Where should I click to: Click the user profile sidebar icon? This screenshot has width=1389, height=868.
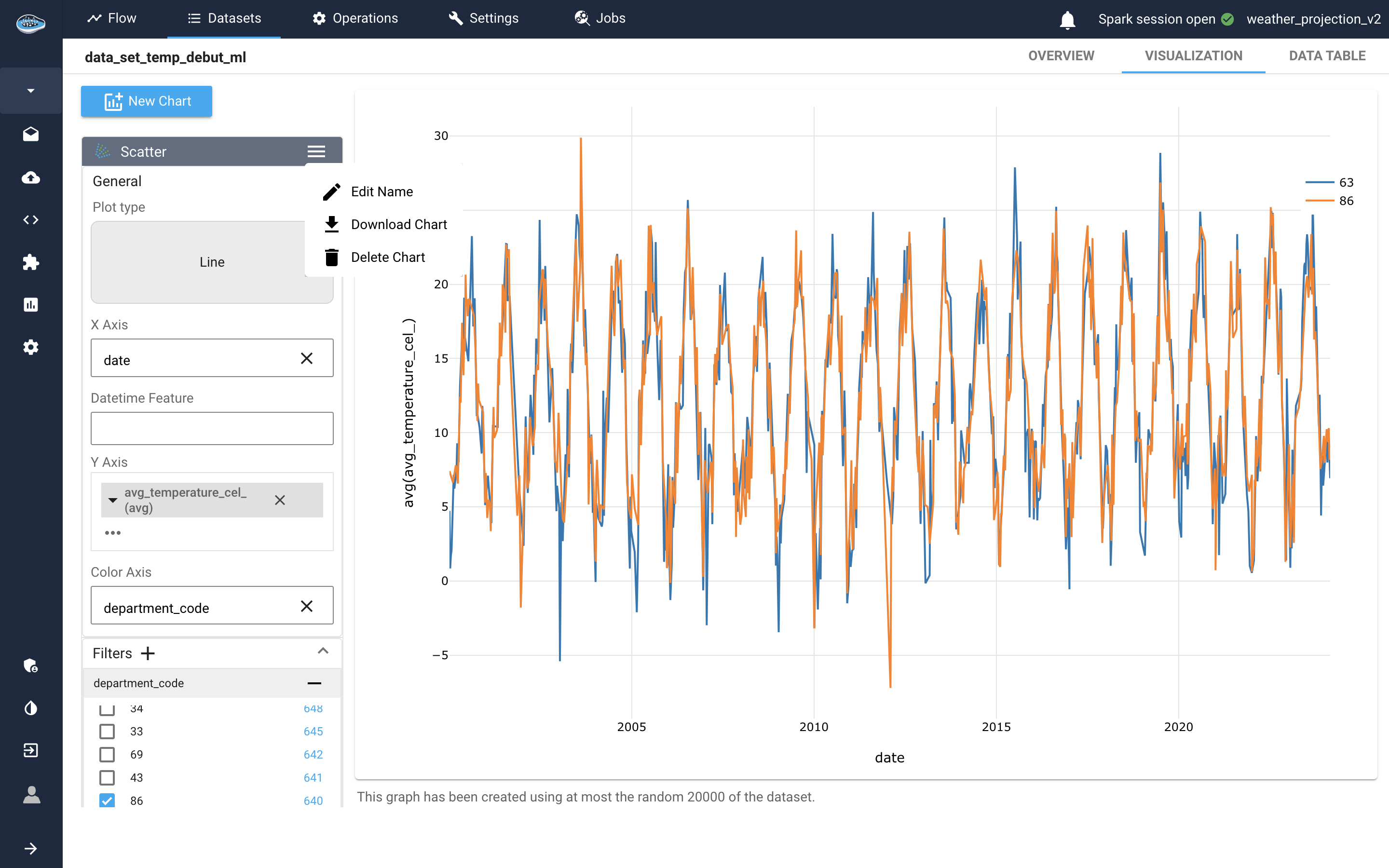31,795
